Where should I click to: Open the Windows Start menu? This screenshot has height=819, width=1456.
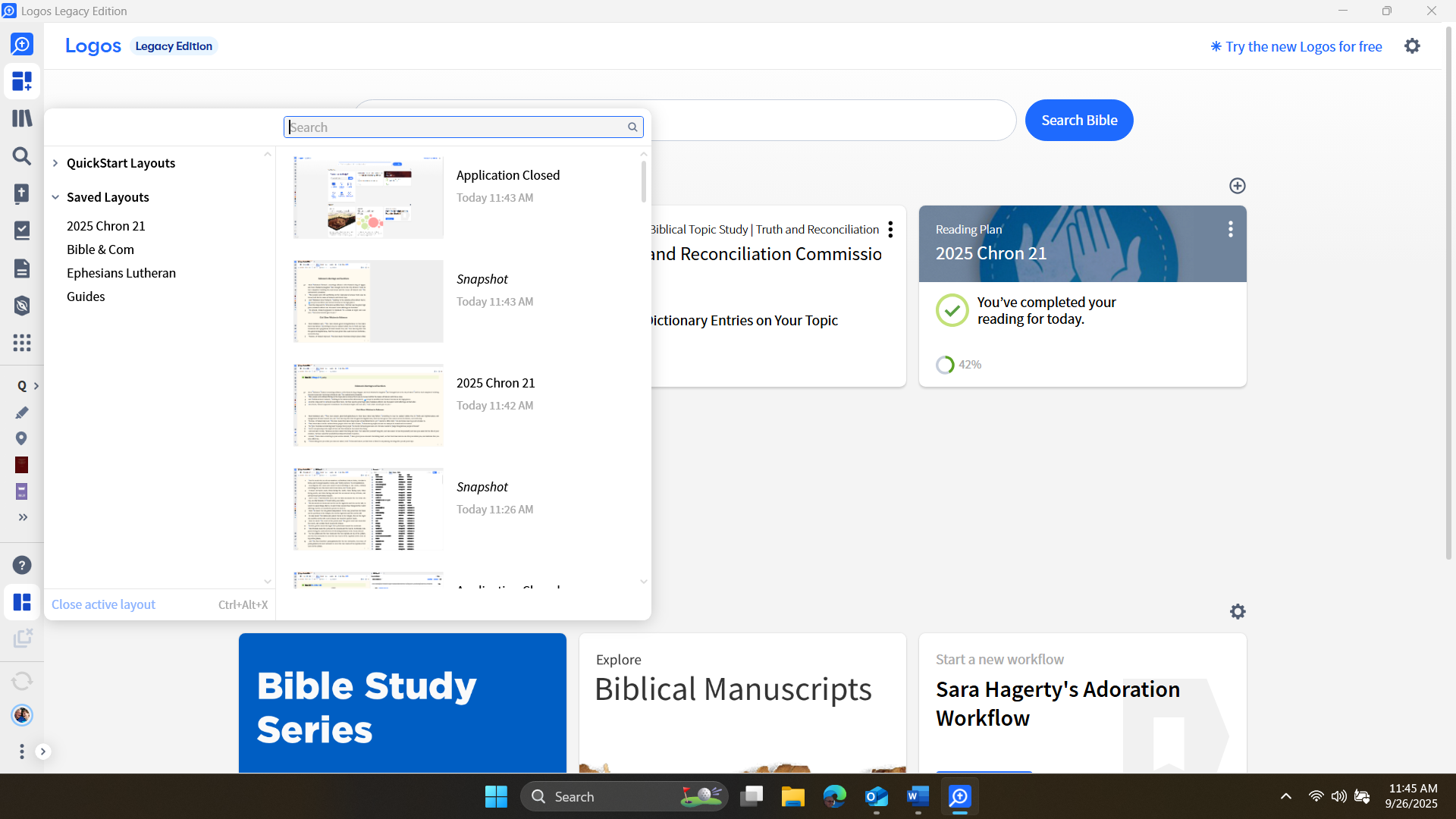[496, 796]
